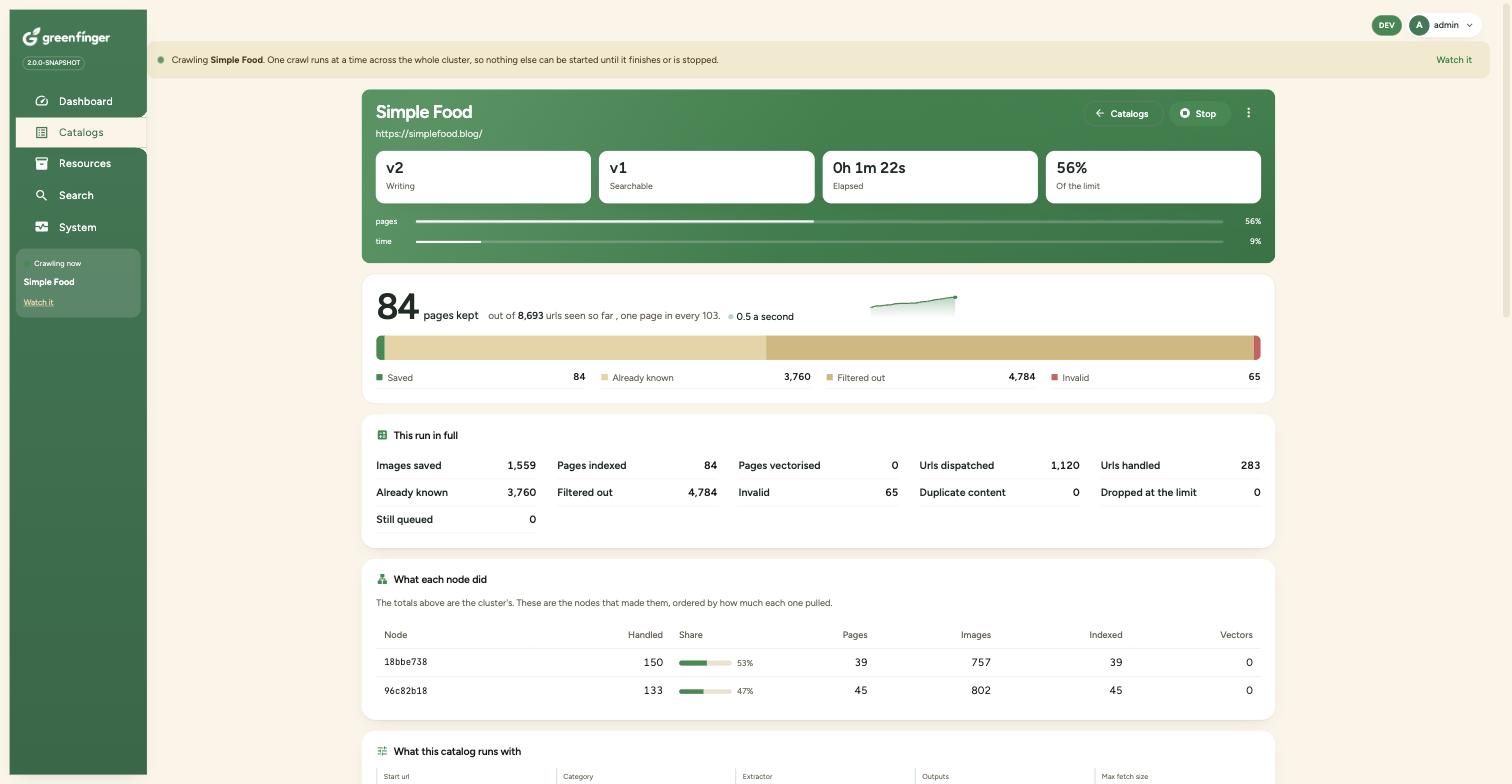1512x784 pixels.
Task: Click the 'Urls dispatched' value 1,120
Action: click(x=1065, y=465)
